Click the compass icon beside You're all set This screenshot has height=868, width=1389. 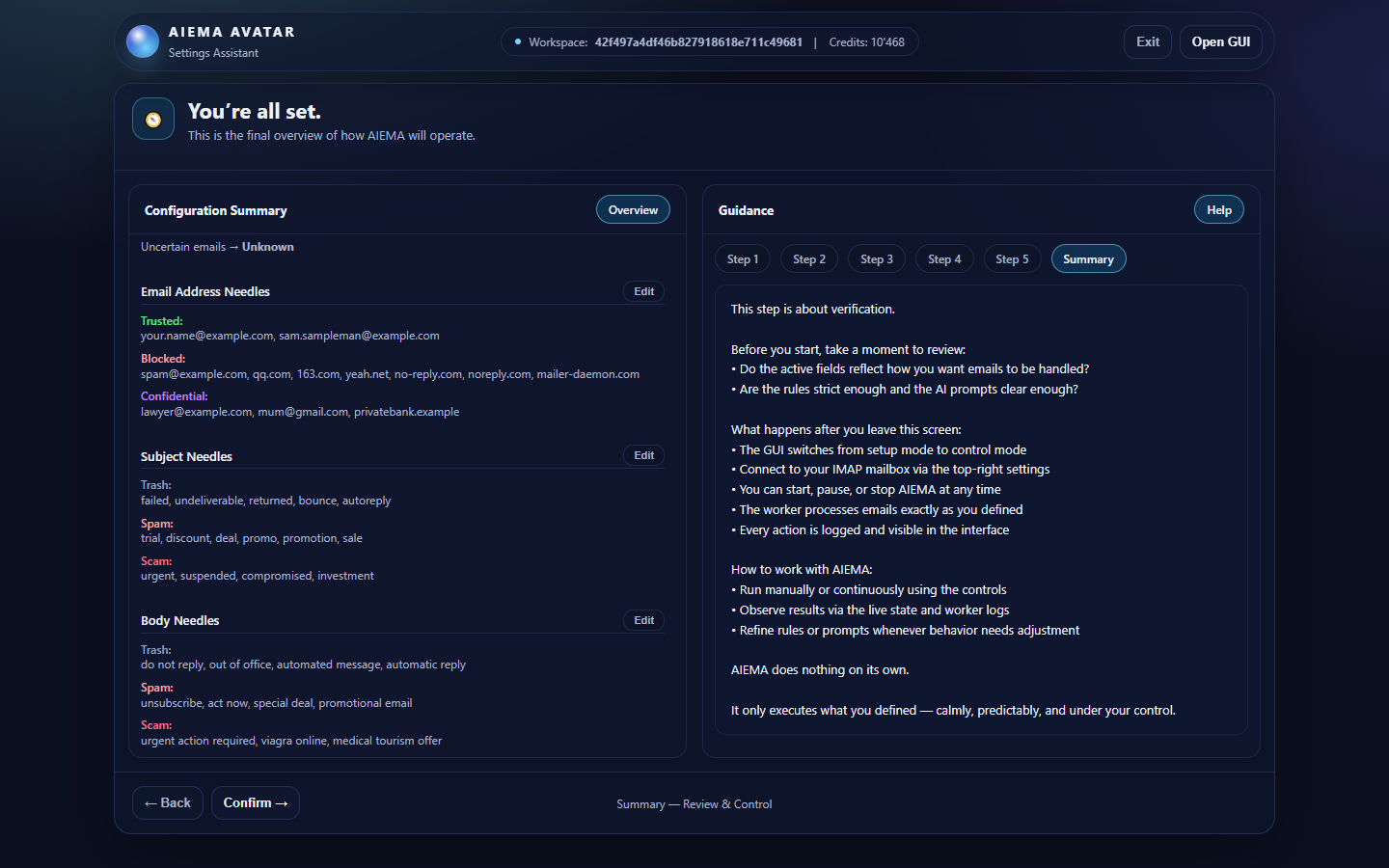point(153,120)
